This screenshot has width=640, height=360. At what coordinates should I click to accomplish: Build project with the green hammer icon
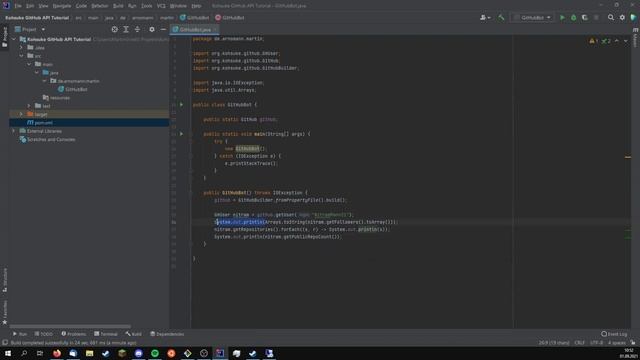[x=501, y=18]
